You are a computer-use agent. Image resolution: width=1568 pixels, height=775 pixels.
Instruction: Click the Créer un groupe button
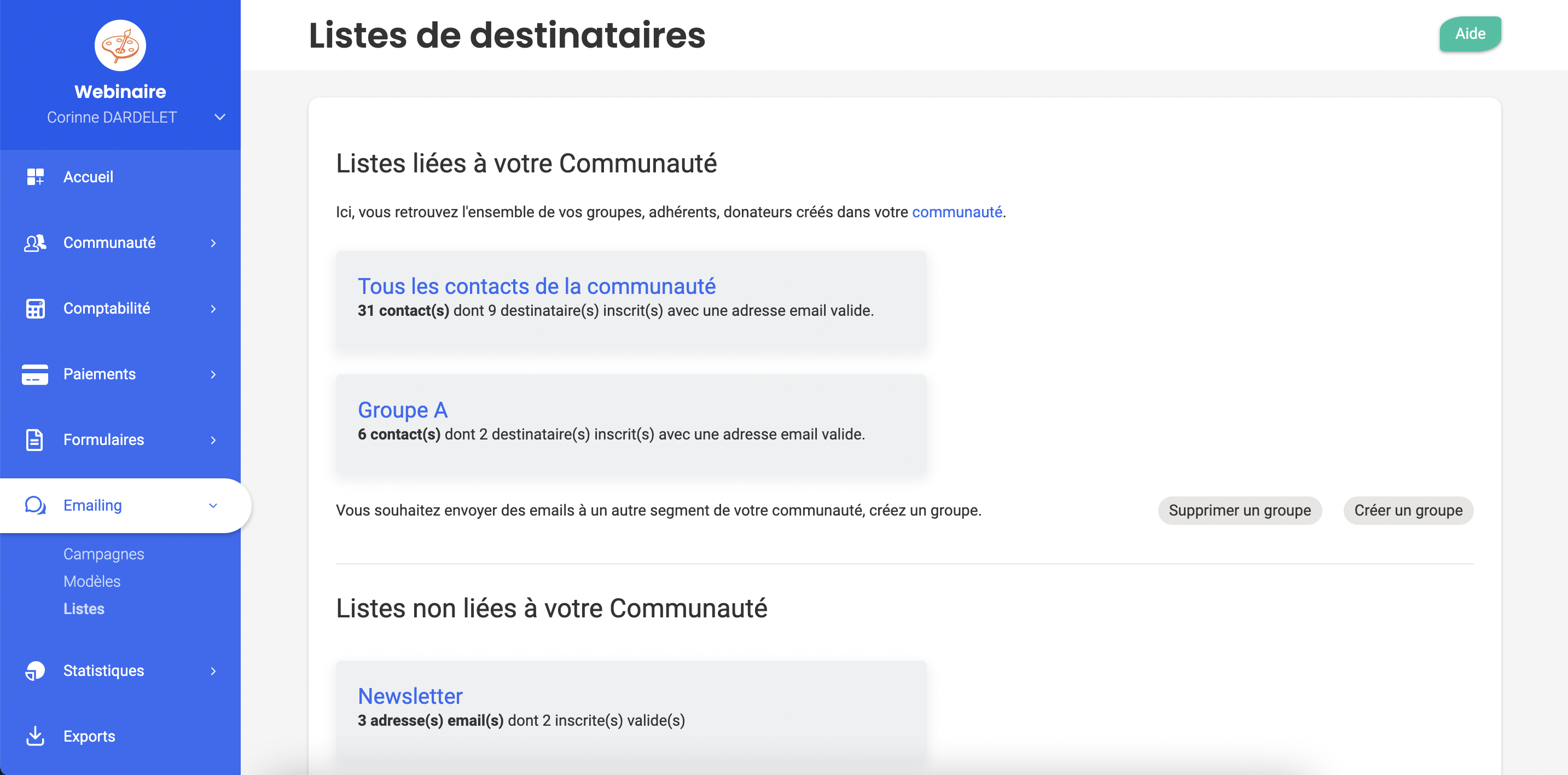[1408, 510]
